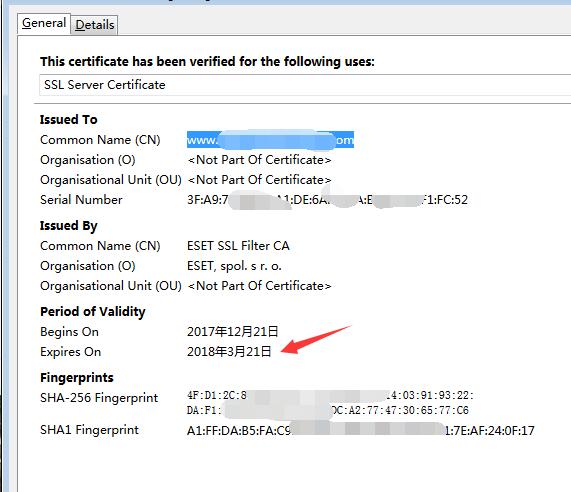Viewport: 571px width, 492px height.
Task: Click the Issued To section heading
Action: [68, 119]
